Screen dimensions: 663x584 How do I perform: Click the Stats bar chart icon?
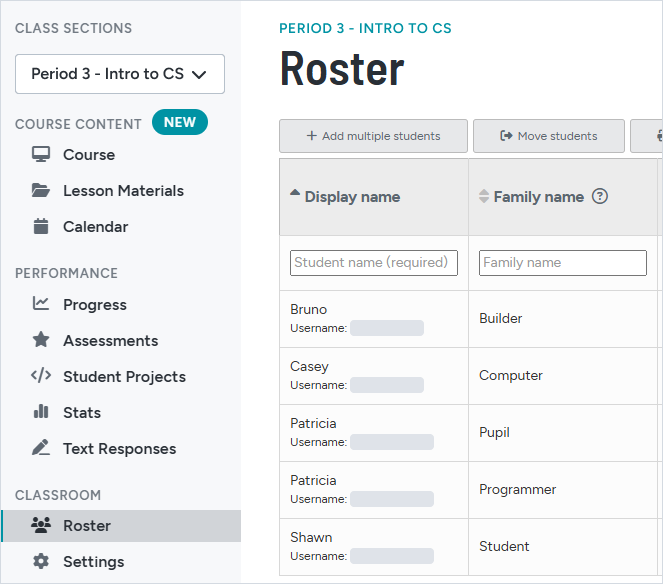point(41,411)
